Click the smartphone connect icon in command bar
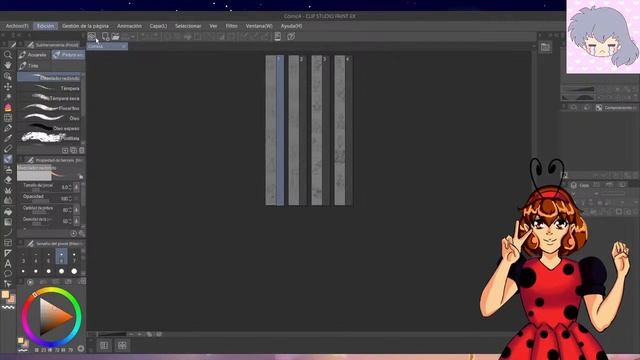 pos(278,36)
